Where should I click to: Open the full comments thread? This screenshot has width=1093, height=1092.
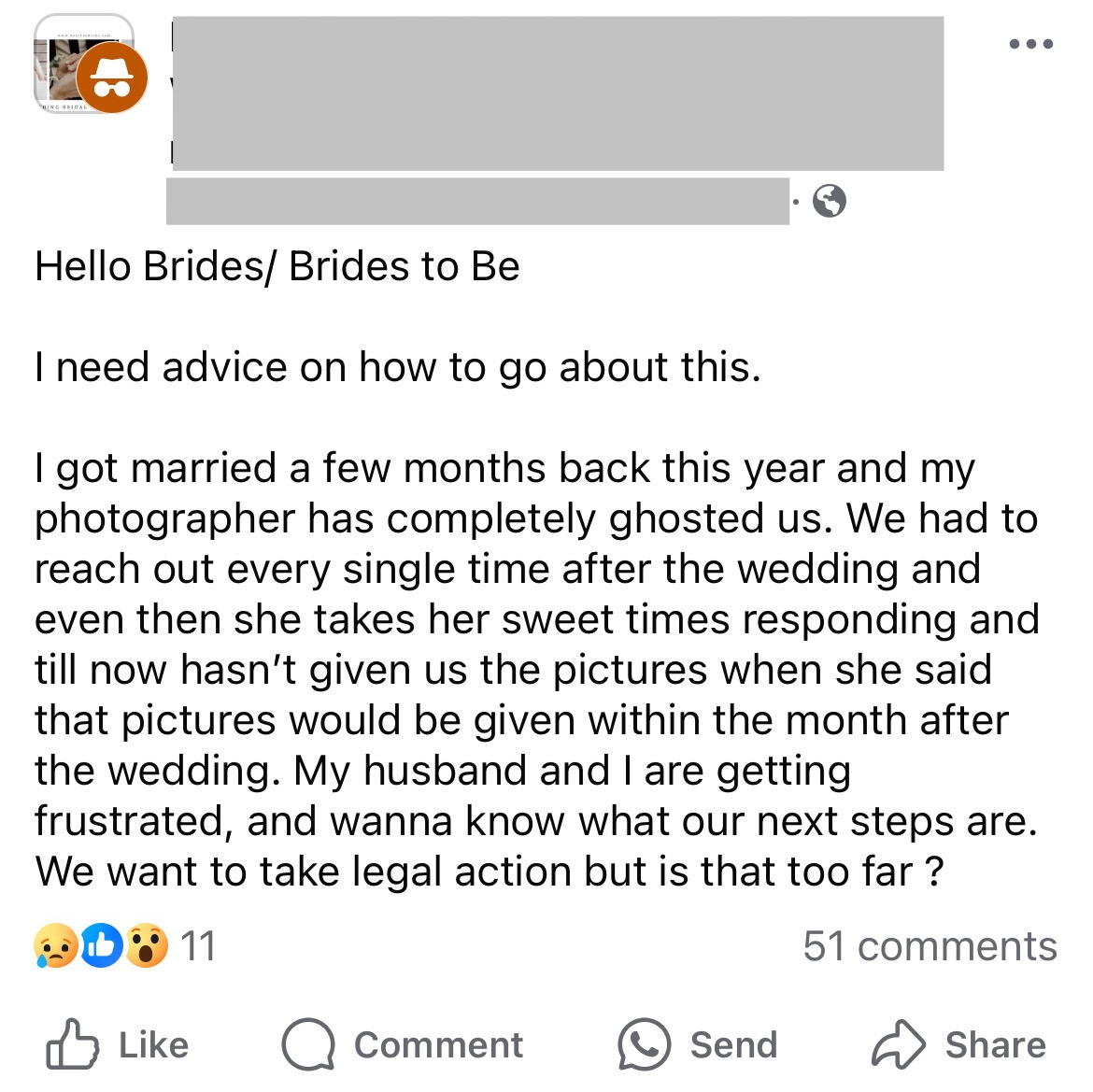(x=930, y=946)
